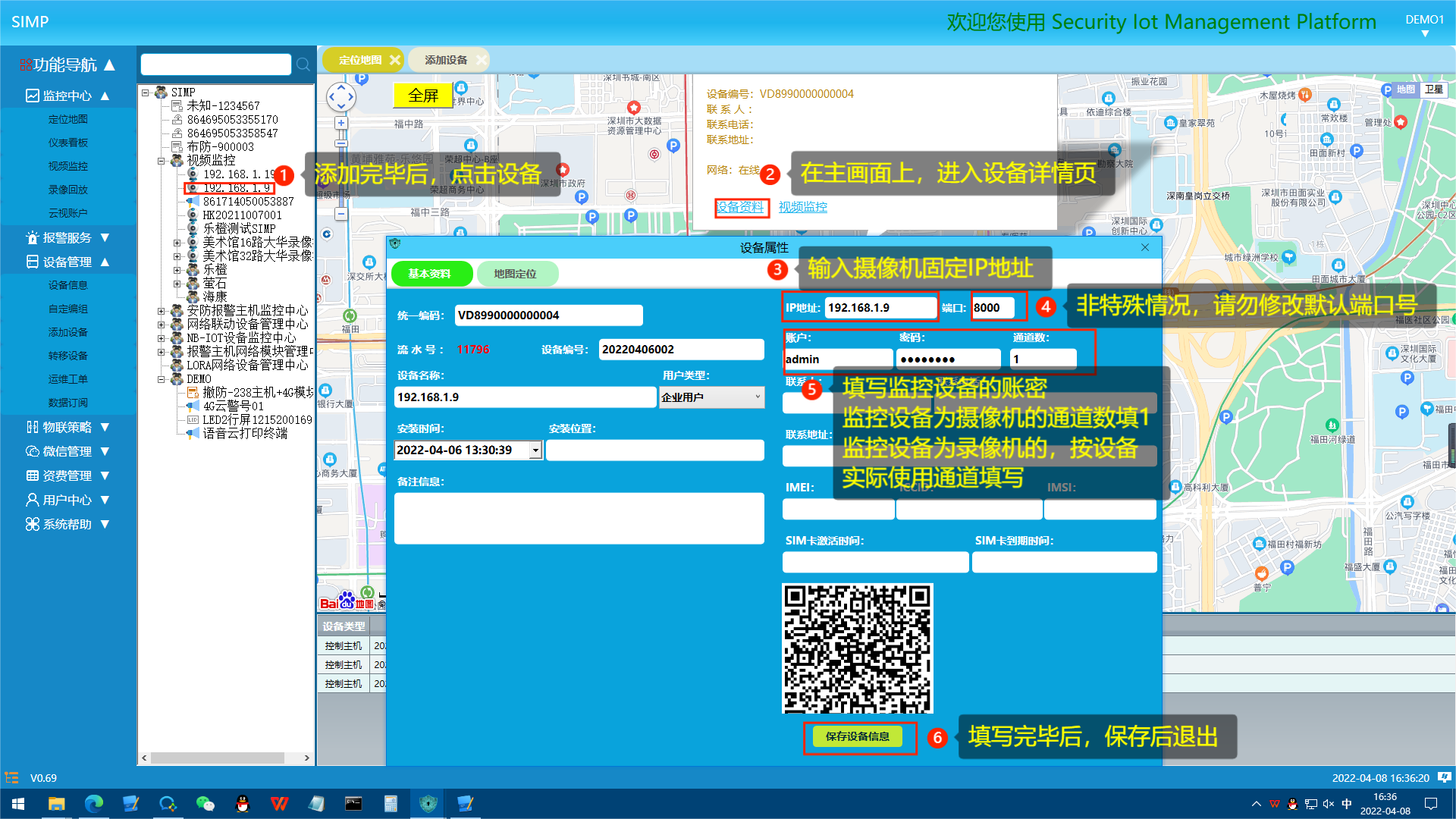Open 转移设备 in the sidebar
The height and width of the screenshot is (819, 1456).
pyautogui.click(x=68, y=356)
